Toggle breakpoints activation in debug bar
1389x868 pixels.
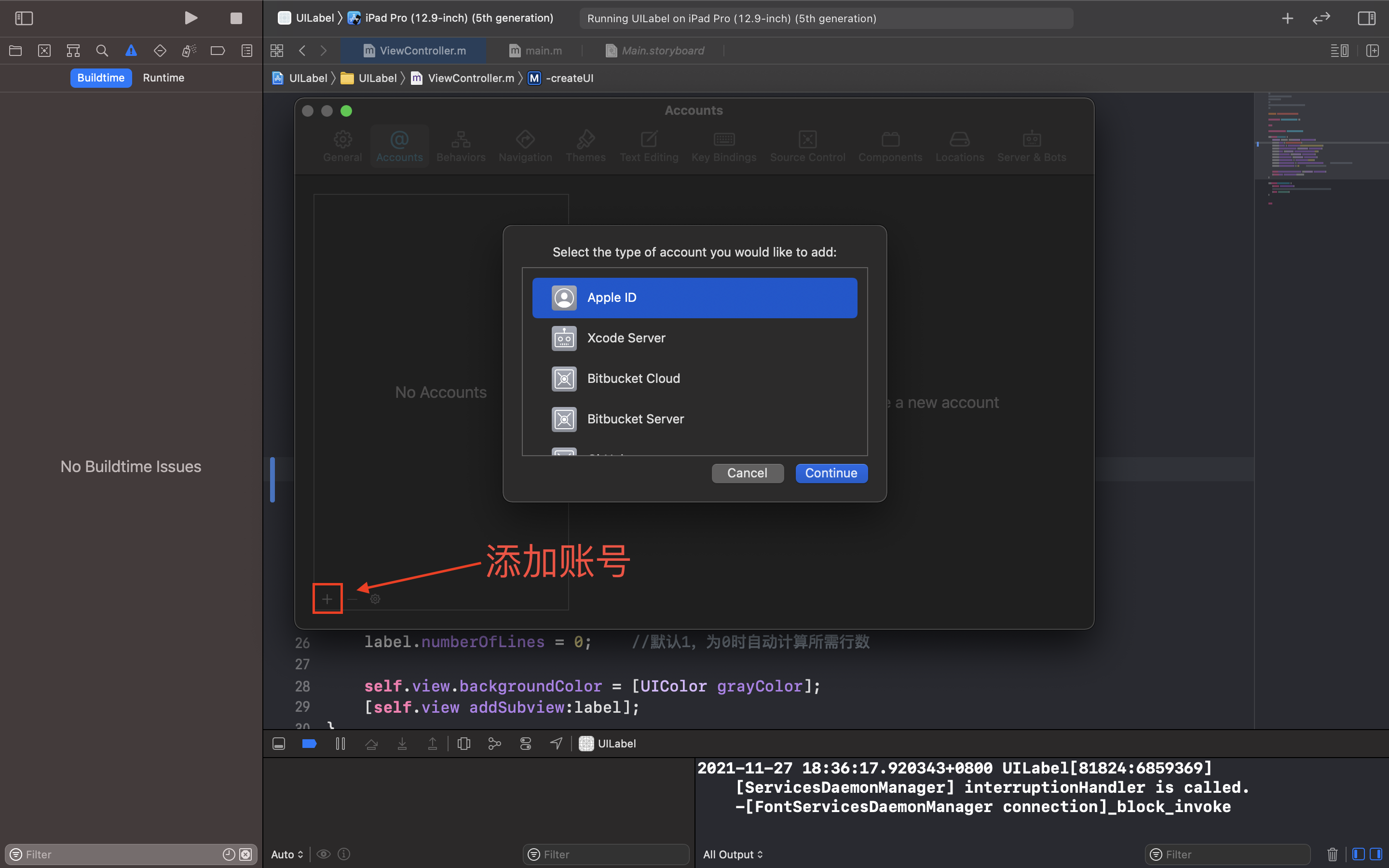click(309, 744)
